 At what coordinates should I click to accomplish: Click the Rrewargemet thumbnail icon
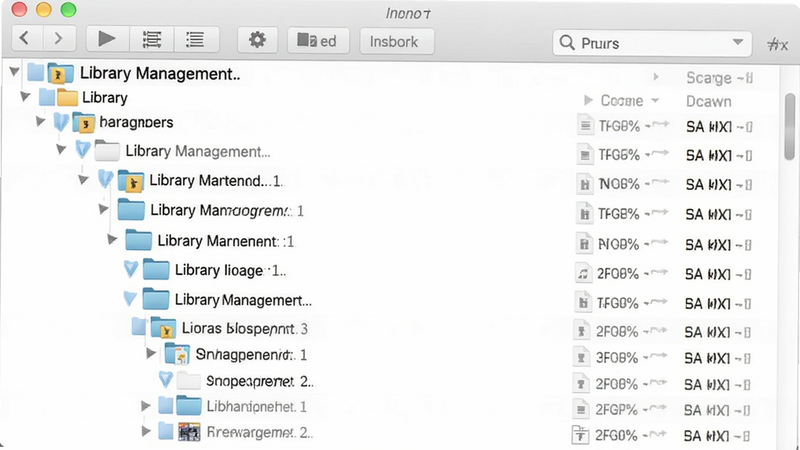[x=189, y=432]
